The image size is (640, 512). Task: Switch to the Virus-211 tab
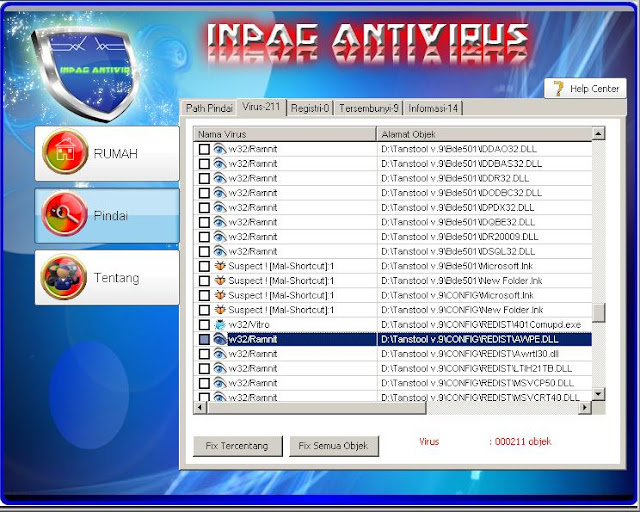(x=262, y=107)
